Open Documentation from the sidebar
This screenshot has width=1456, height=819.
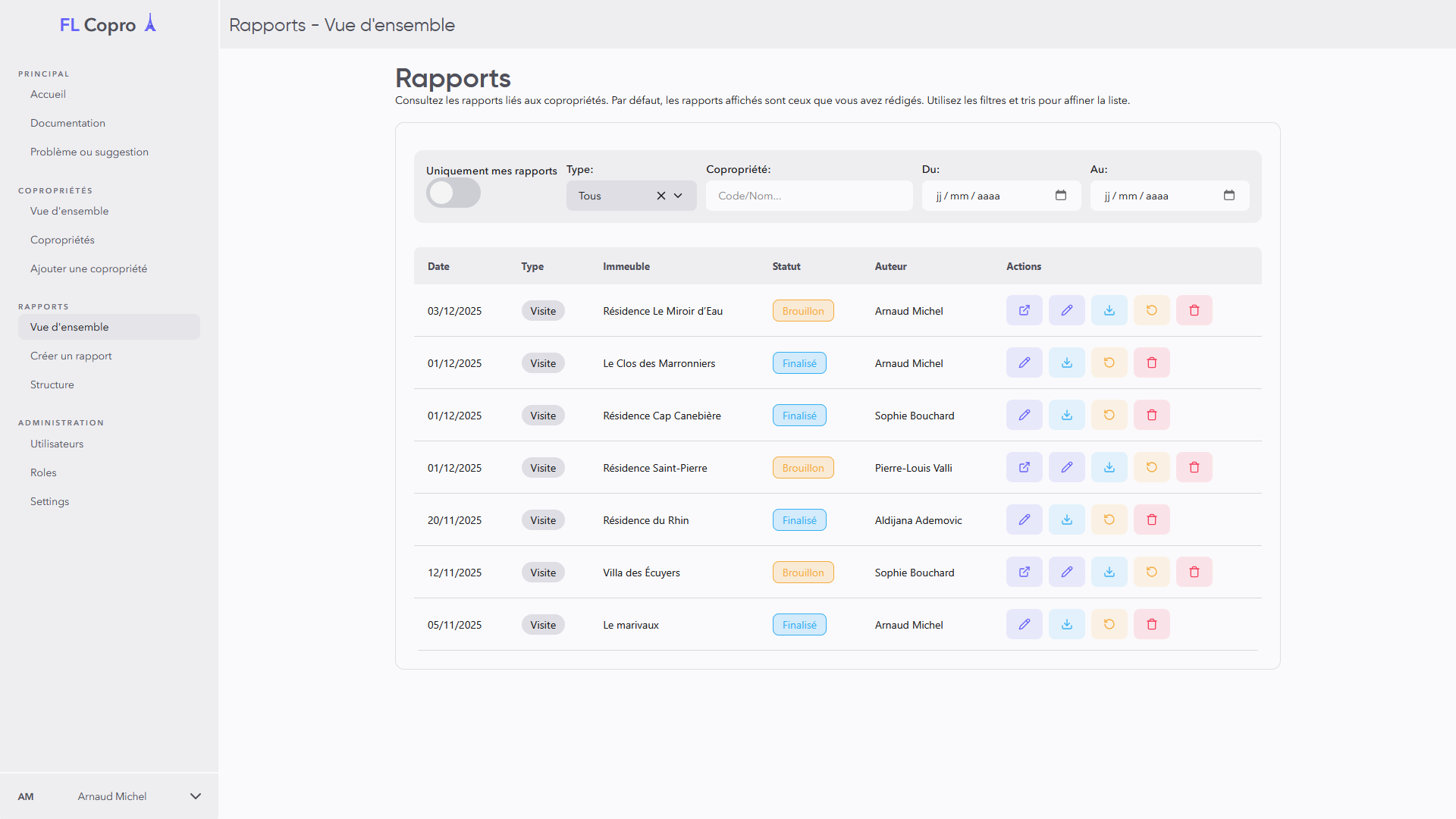(x=67, y=123)
